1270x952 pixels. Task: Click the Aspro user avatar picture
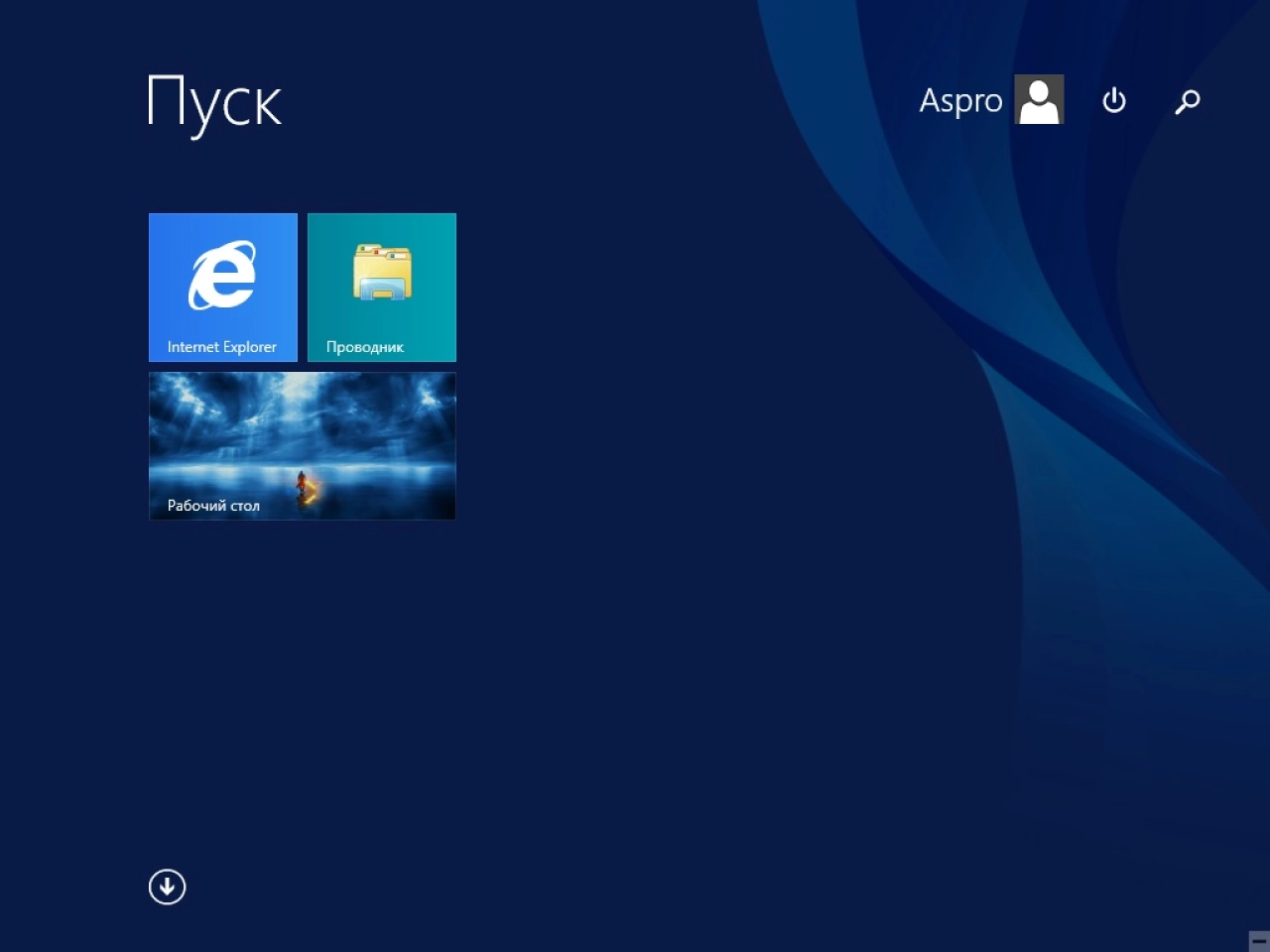click(1039, 99)
